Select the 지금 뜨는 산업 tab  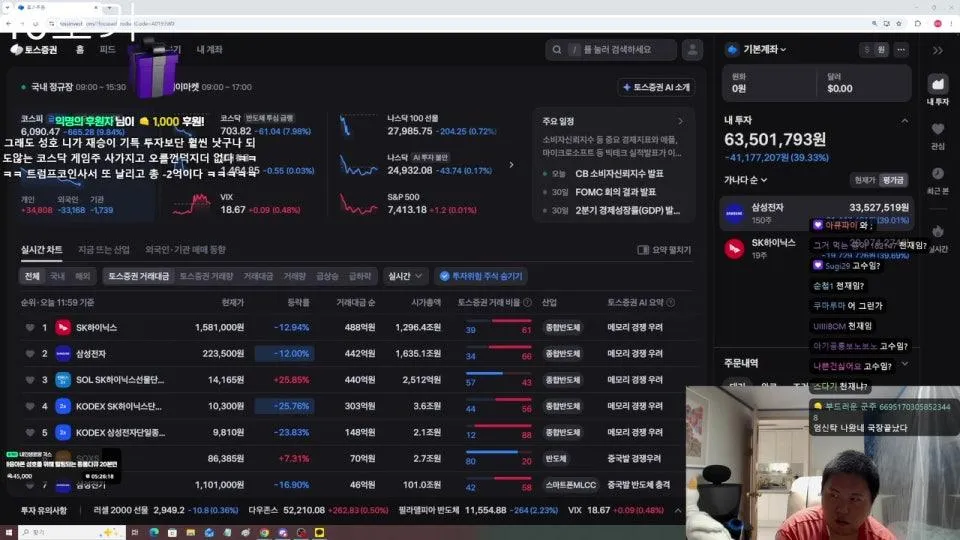tap(103, 249)
